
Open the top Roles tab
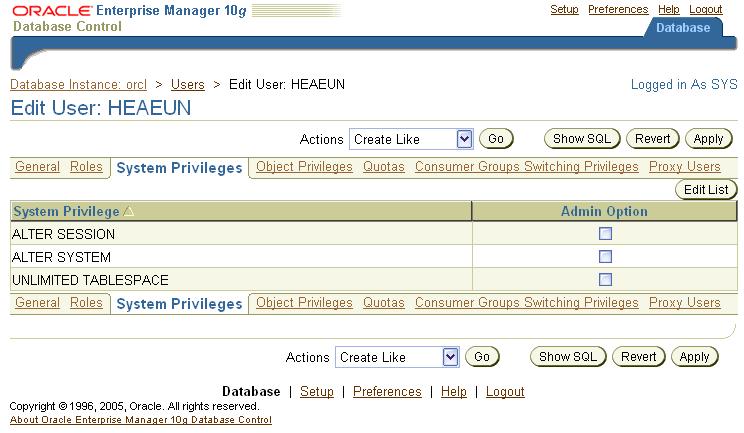86,167
